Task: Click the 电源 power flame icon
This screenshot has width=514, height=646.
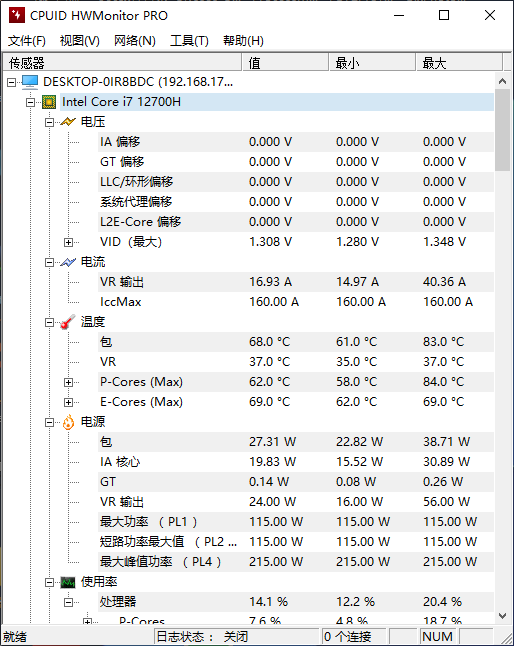Action: click(x=68, y=422)
